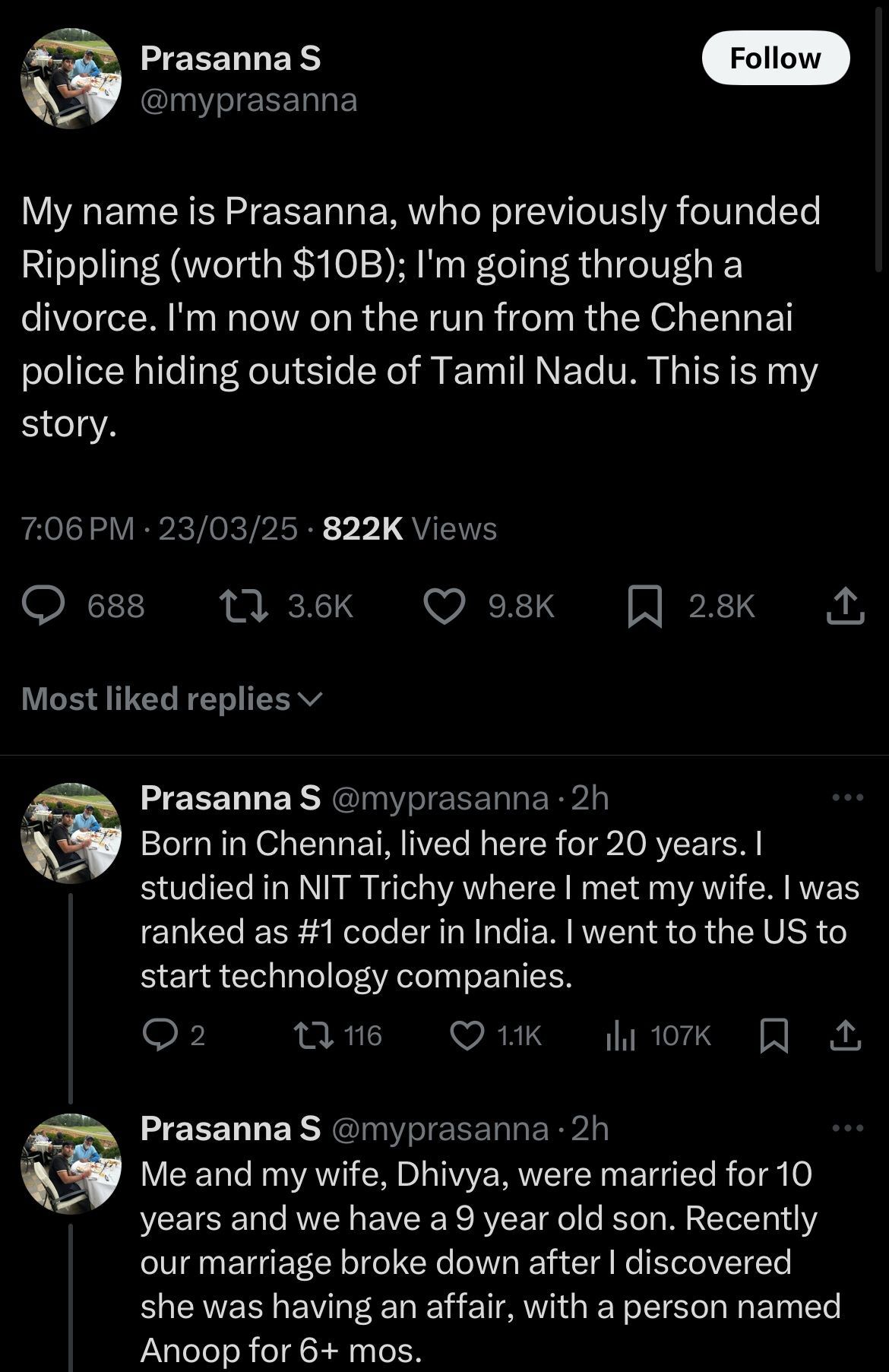889x1372 pixels.
Task: Open more options on the NIT Trichy reply
Action: [x=847, y=797]
